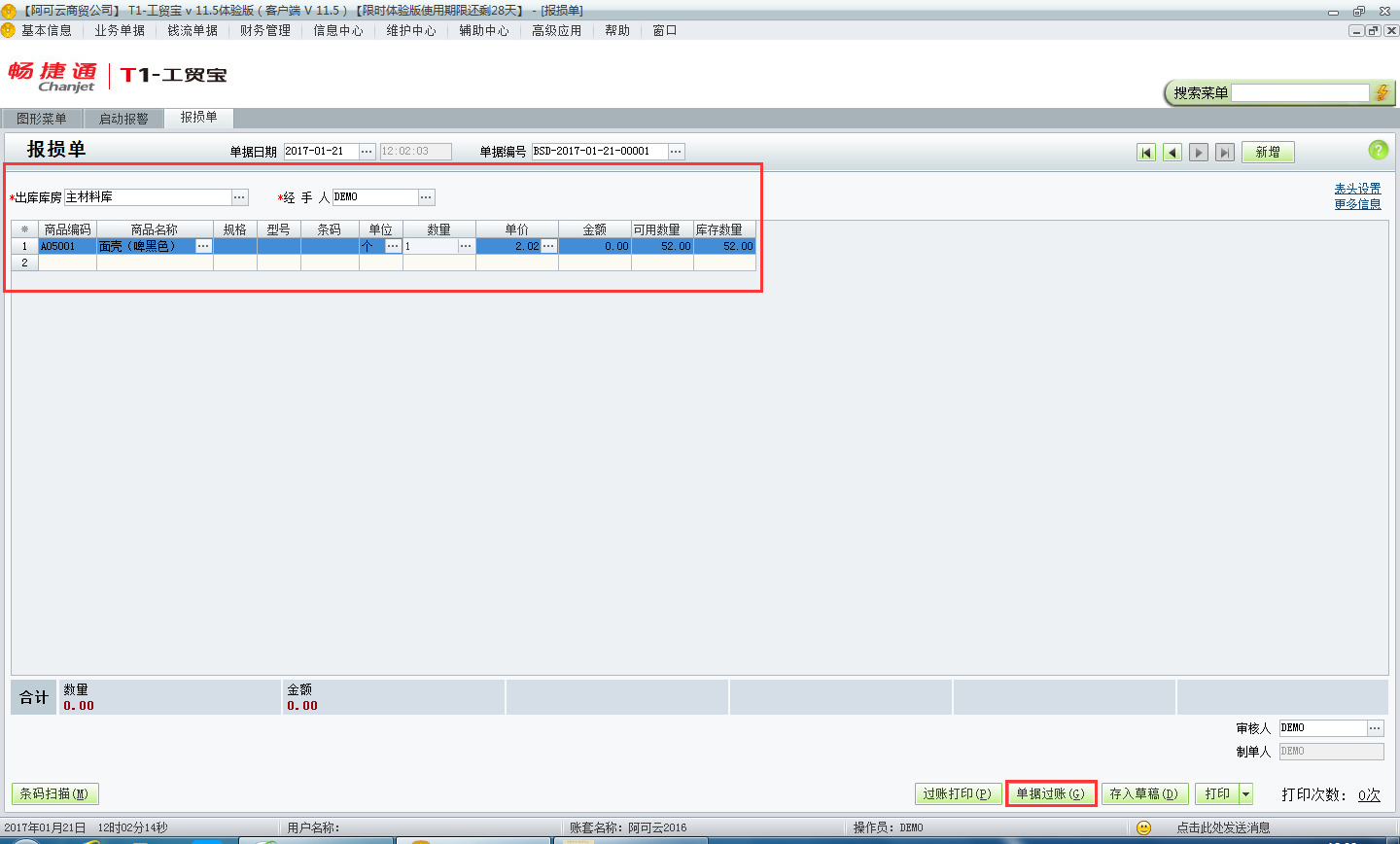The width and height of the screenshot is (1400, 844).
Task: Switch to the 图形菜单 tab
Action: pos(42,119)
